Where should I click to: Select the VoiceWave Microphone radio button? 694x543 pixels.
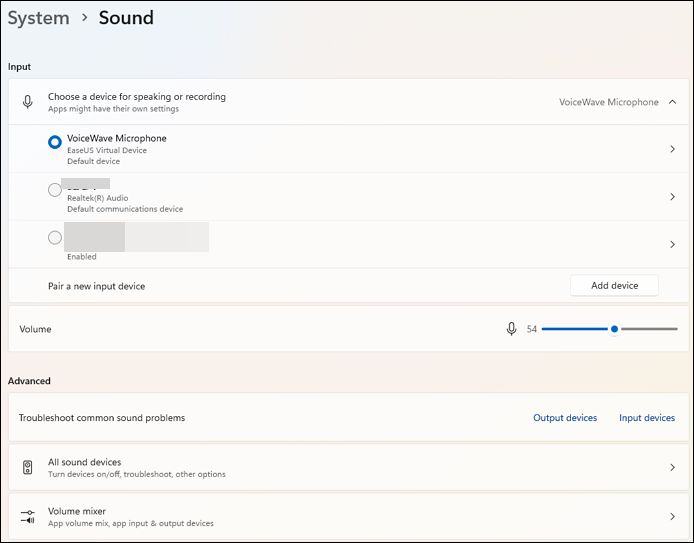click(x=55, y=142)
